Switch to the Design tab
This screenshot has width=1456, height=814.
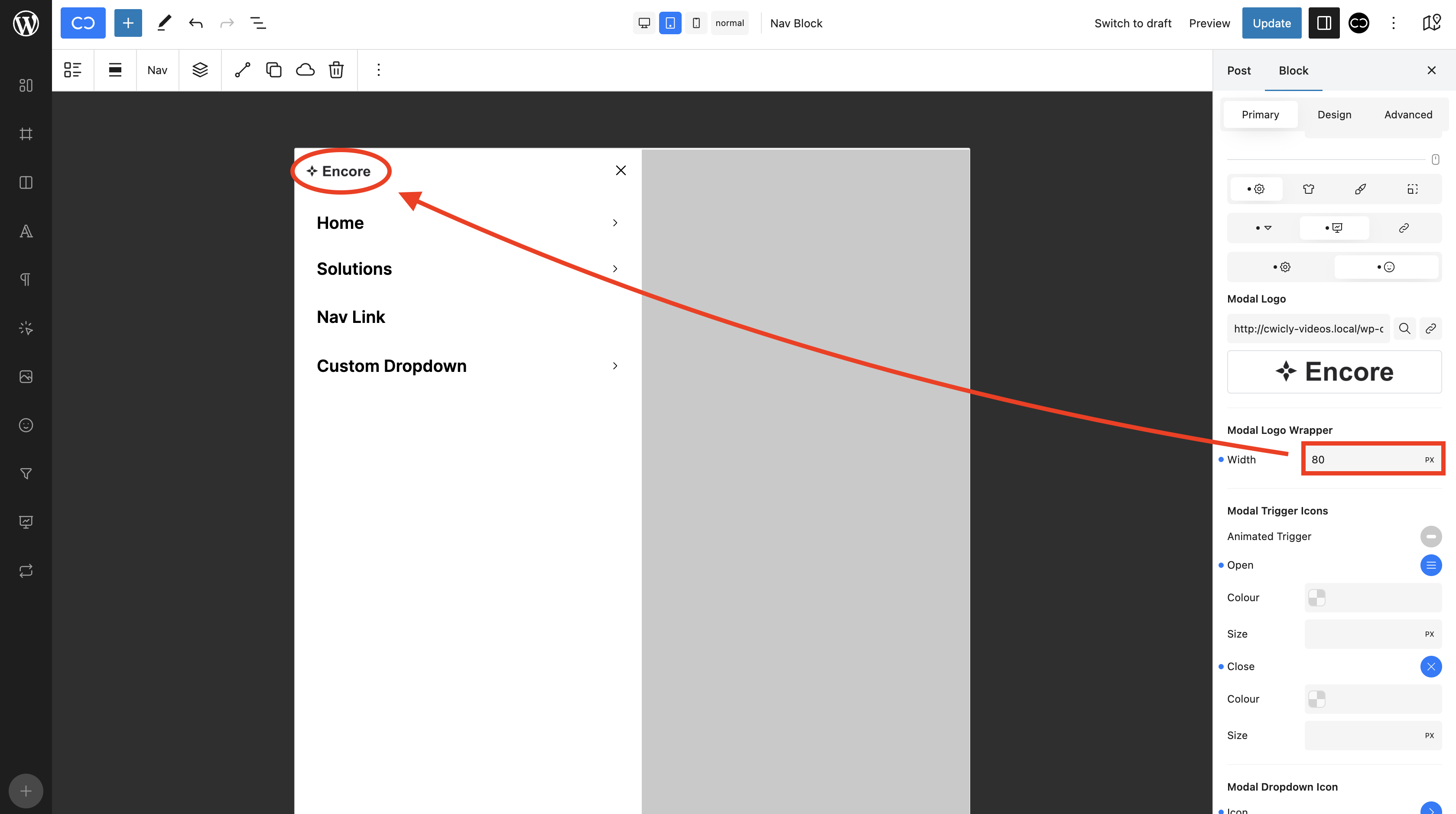tap(1334, 115)
